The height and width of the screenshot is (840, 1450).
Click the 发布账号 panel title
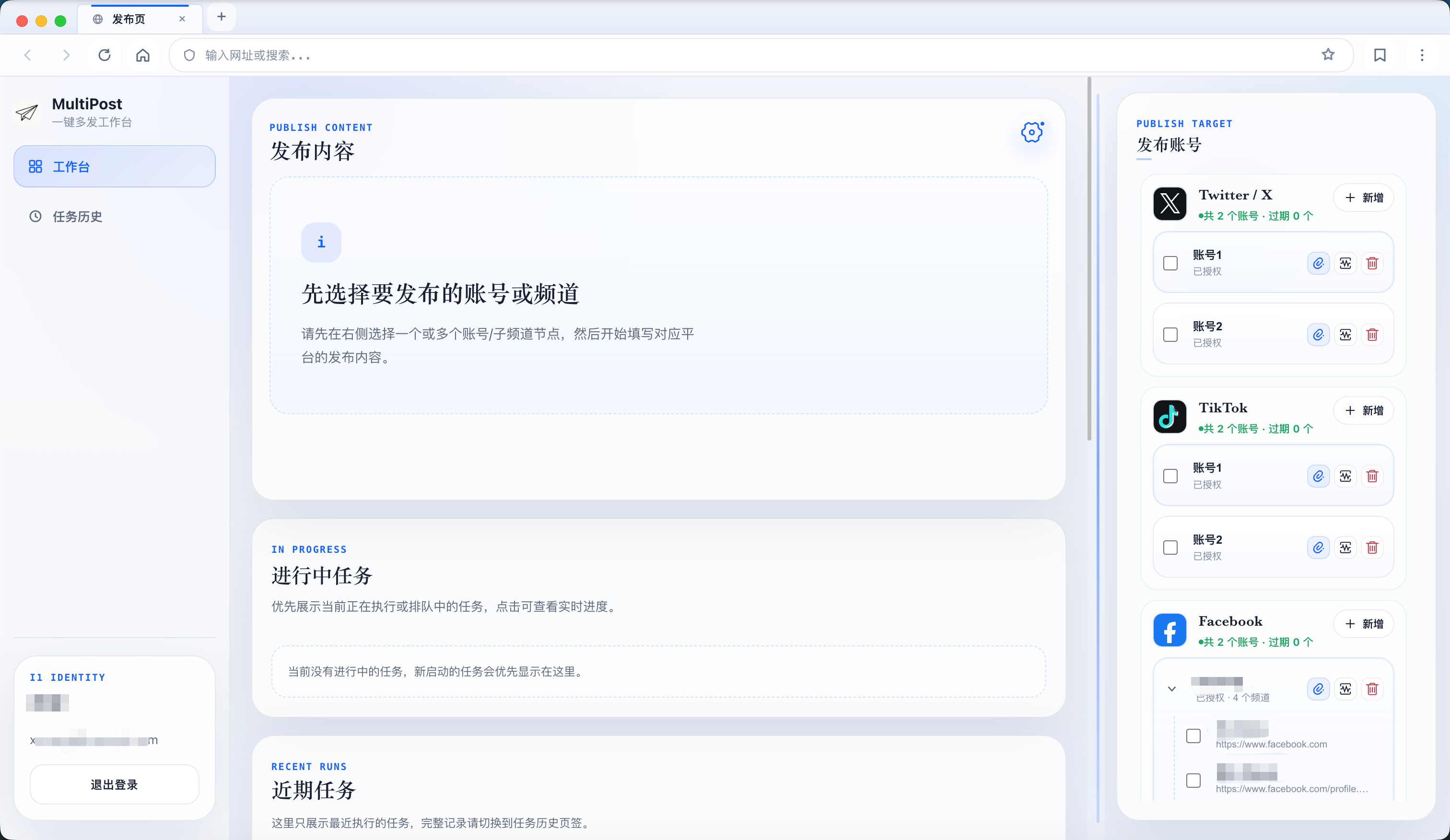coord(1169,144)
